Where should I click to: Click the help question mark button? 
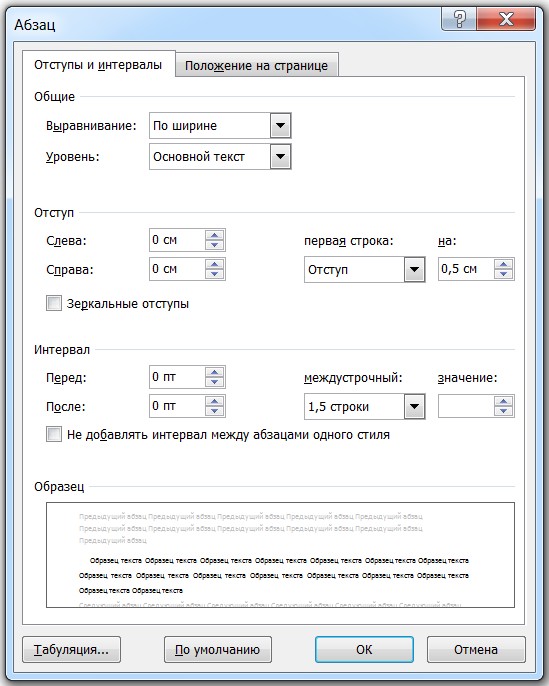tap(459, 19)
